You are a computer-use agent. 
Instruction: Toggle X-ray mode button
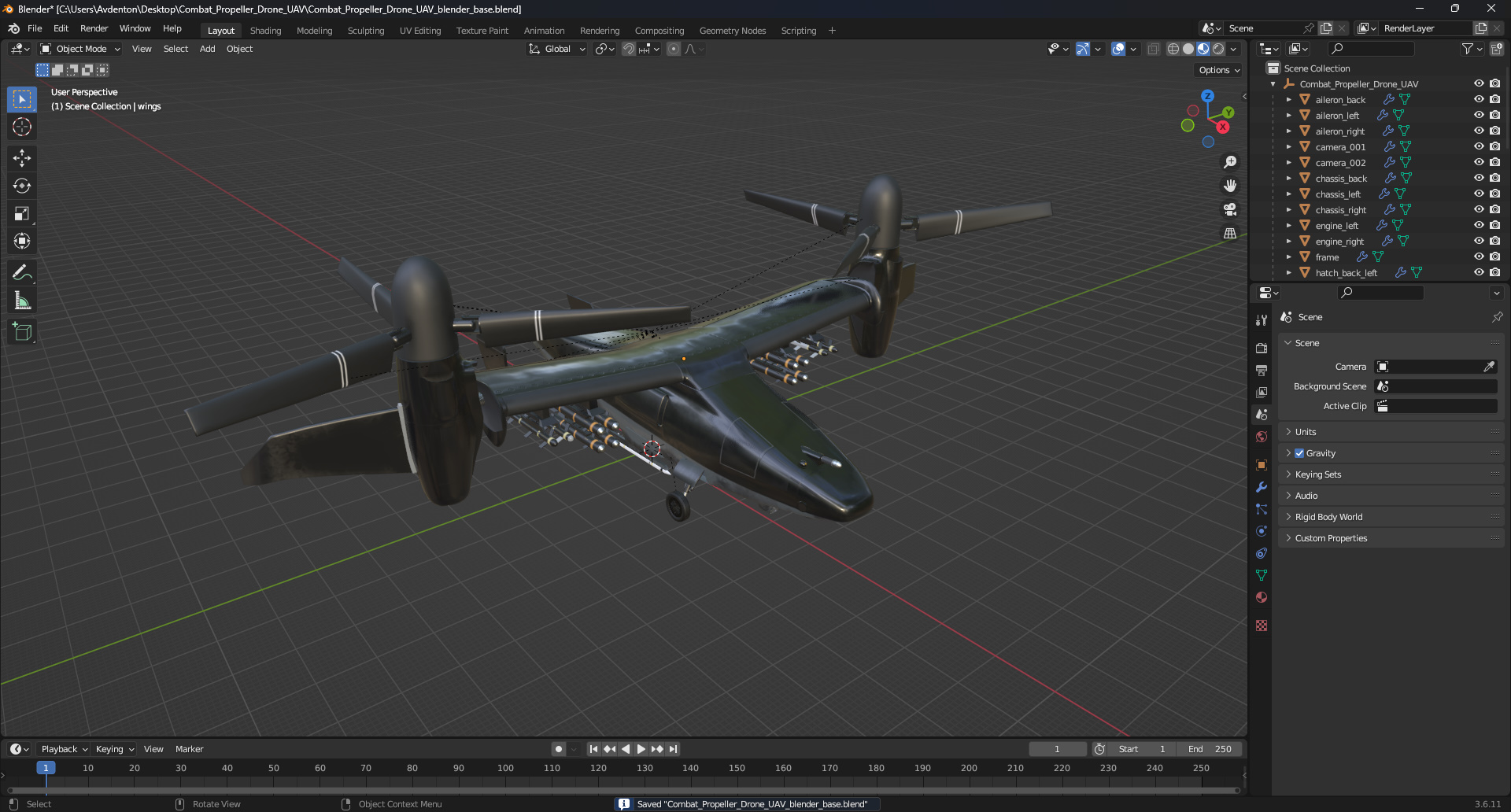(x=1154, y=49)
